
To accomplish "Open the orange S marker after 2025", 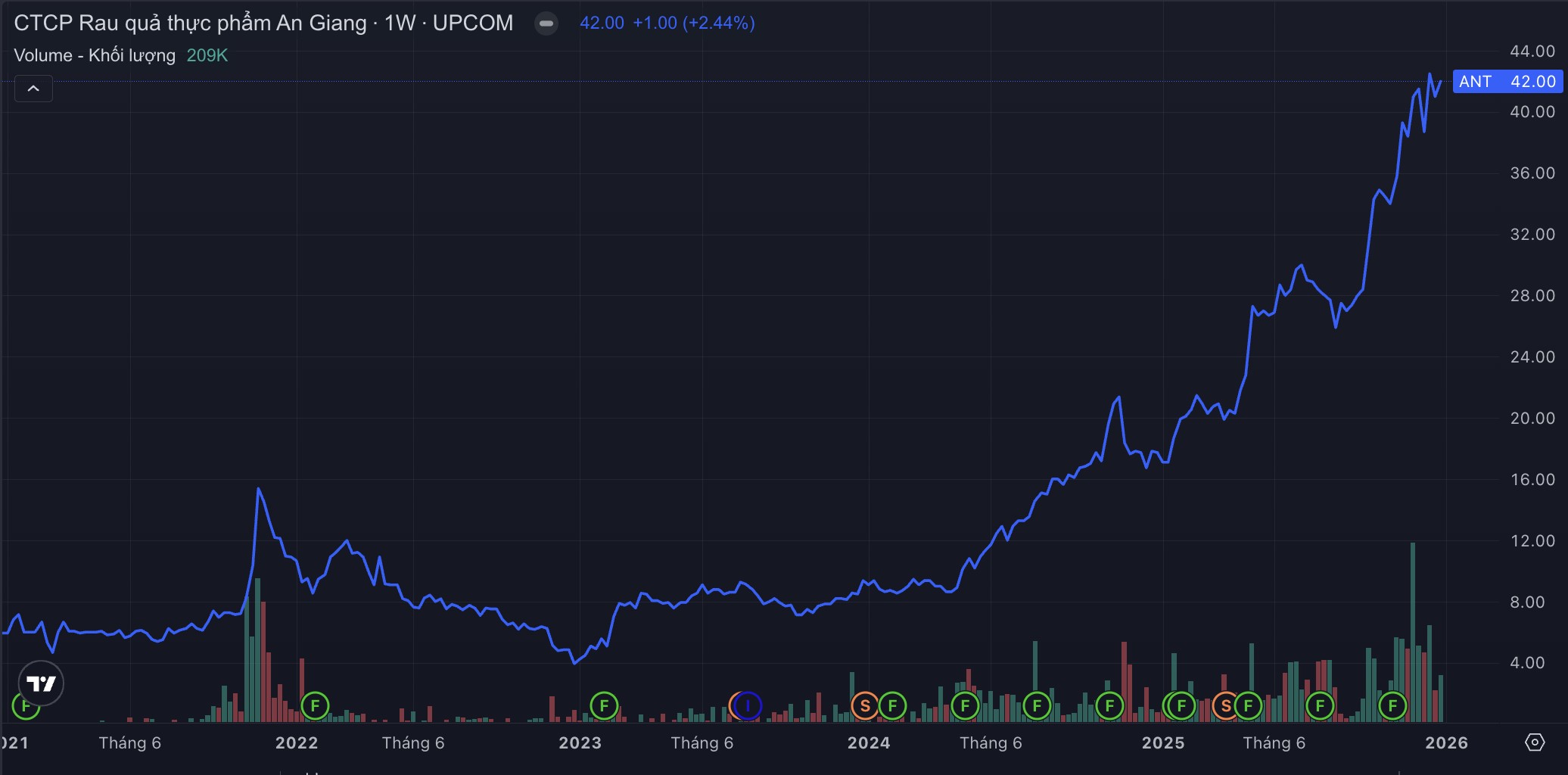I will tap(1225, 706).
